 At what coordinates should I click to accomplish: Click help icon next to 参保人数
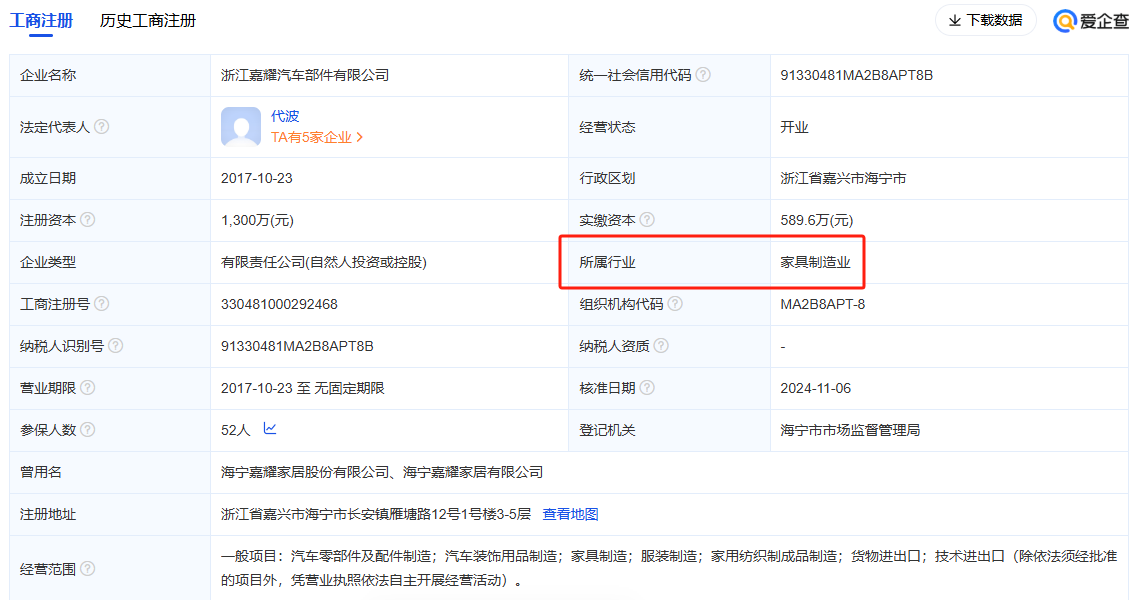(x=88, y=430)
